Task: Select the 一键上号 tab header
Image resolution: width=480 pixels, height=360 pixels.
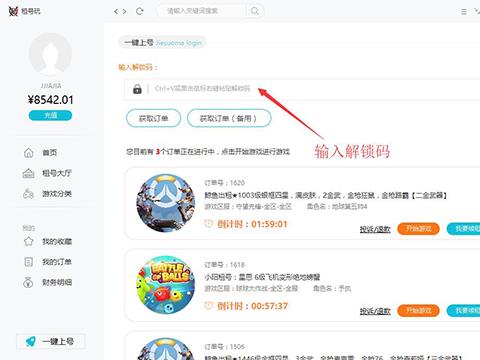Action: click(163, 43)
